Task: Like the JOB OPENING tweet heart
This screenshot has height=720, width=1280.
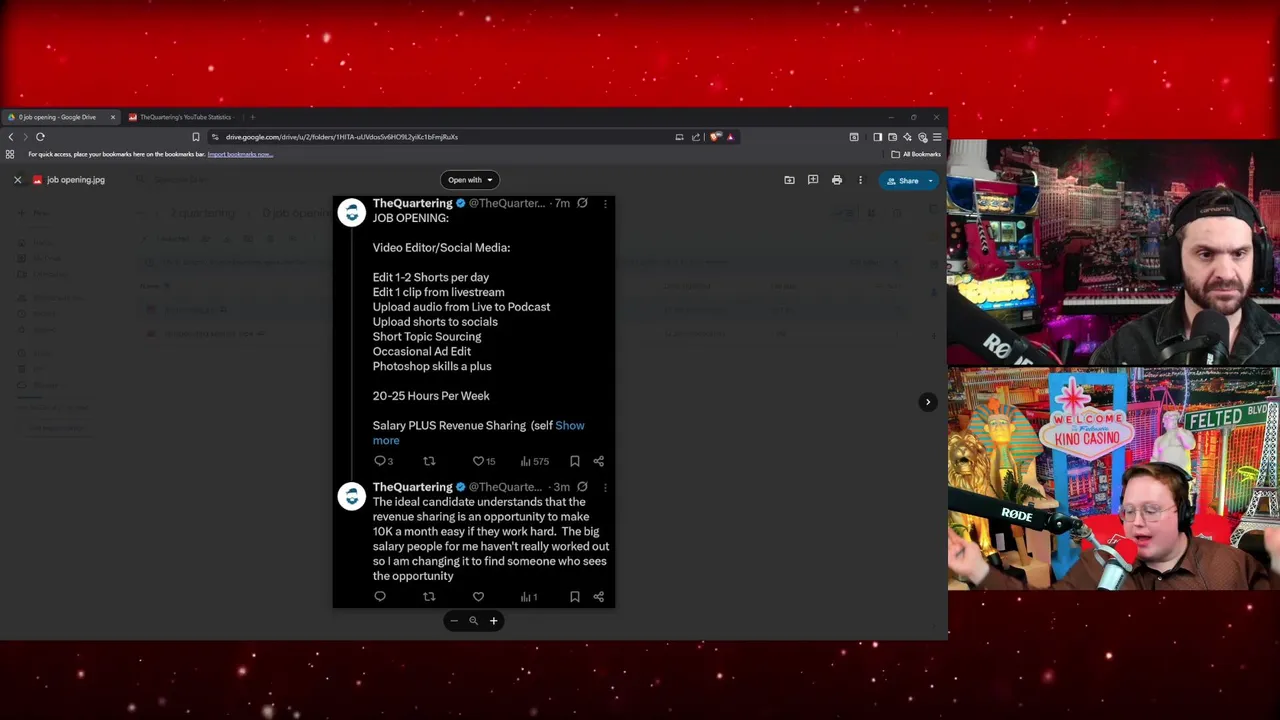Action: (x=478, y=461)
